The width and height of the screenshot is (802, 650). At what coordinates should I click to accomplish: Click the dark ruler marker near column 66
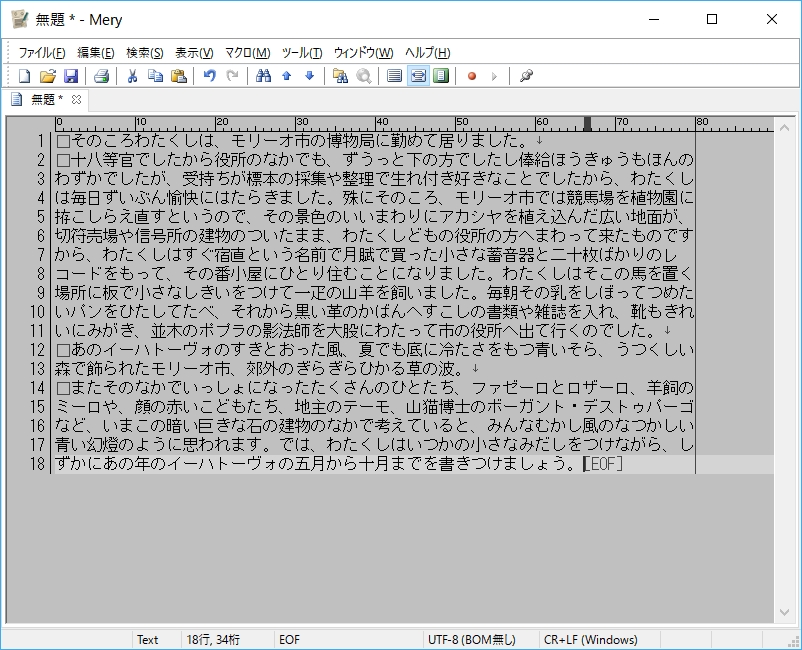point(587,124)
